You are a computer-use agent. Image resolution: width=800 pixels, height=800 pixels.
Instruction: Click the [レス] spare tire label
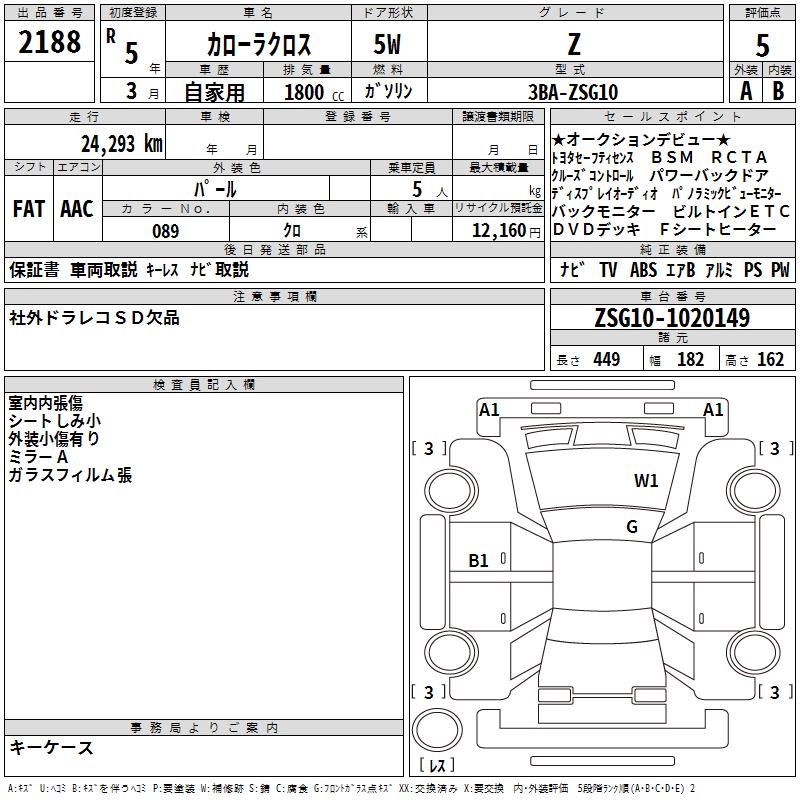click(437, 765)
